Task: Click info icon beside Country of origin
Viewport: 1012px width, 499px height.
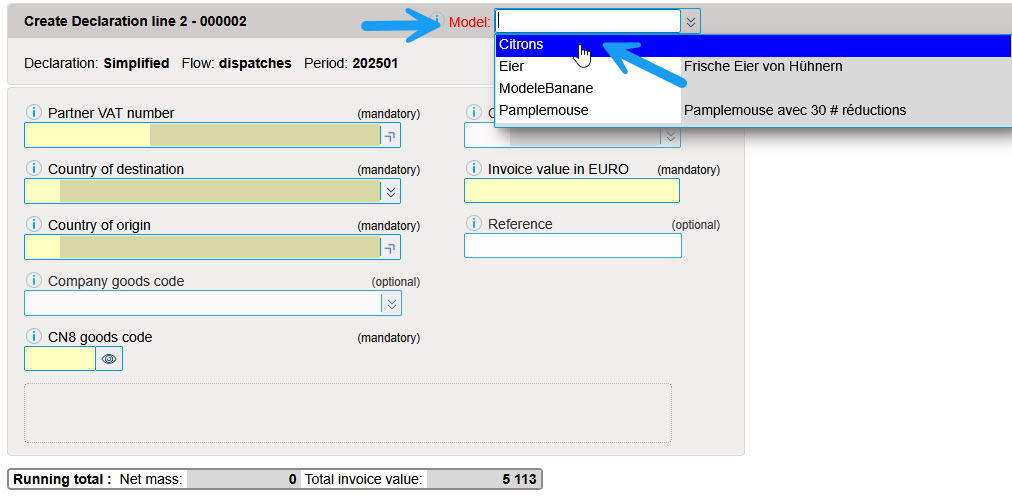Action: click(34, 225)
